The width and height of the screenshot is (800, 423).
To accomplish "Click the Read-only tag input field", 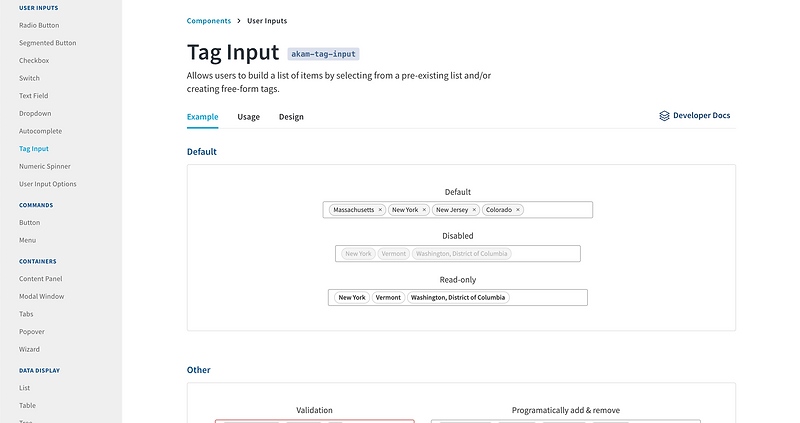I will pyautogui.click(x=458, y=297).
